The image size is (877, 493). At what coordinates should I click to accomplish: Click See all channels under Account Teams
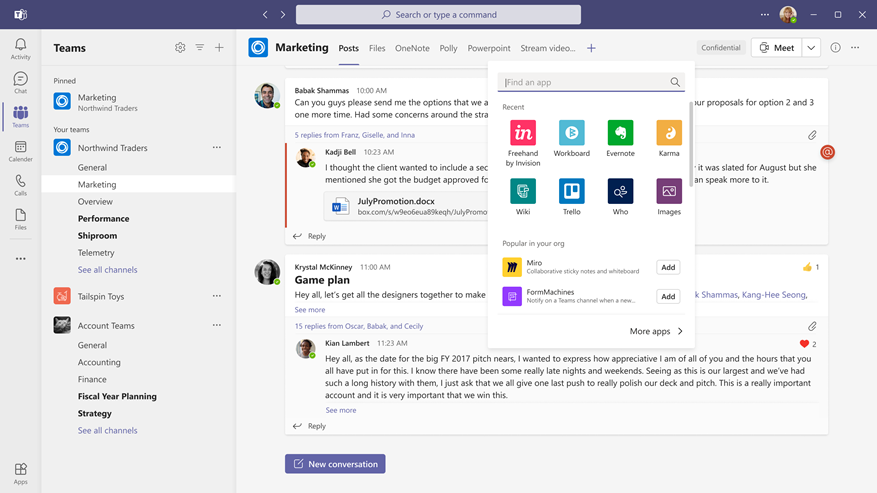pyautogui.click(x=107, y=430)
